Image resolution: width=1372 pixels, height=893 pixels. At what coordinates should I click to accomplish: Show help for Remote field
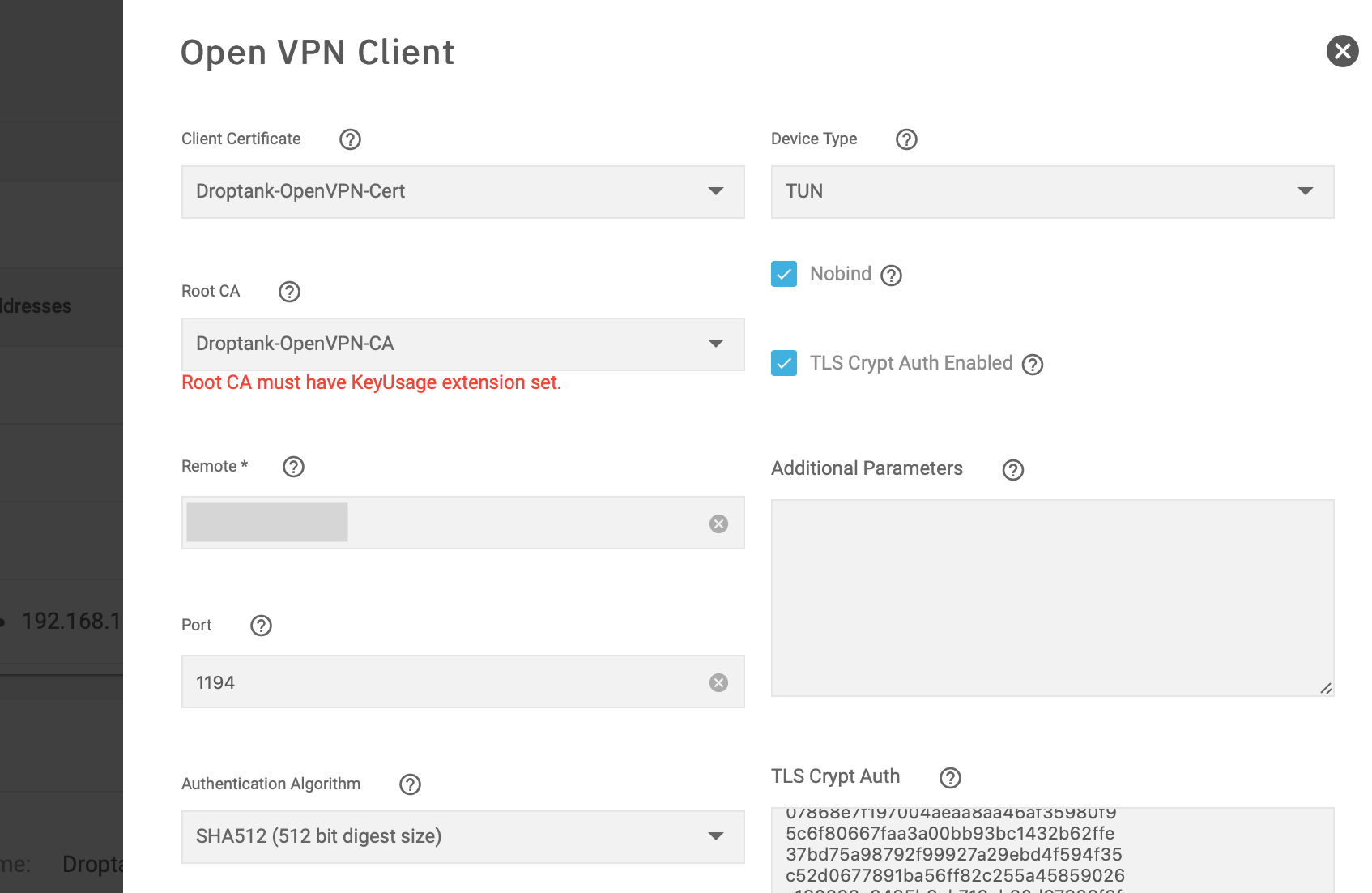pos(293,467)
